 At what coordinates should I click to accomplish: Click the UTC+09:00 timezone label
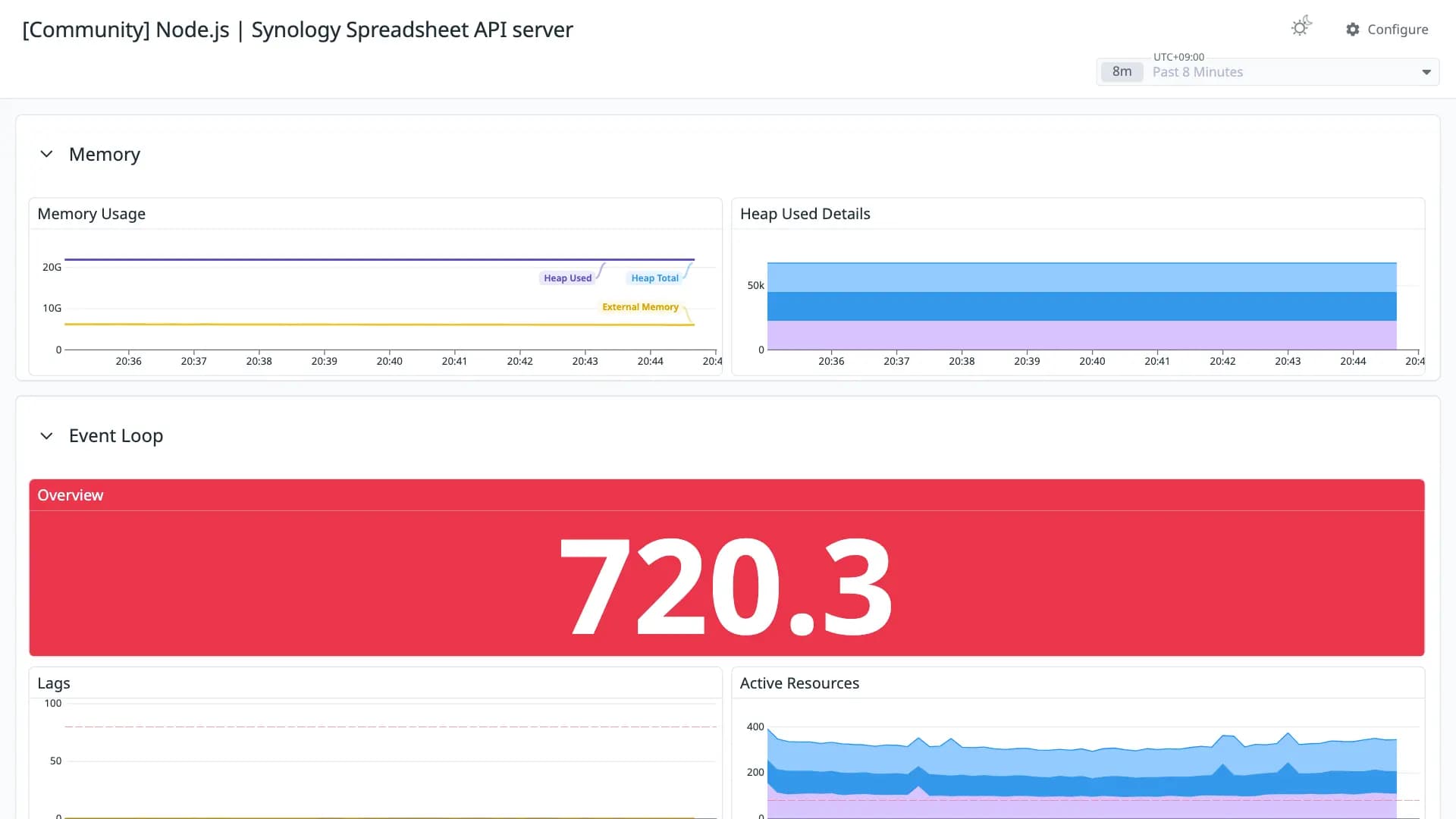coord(1178,57)
